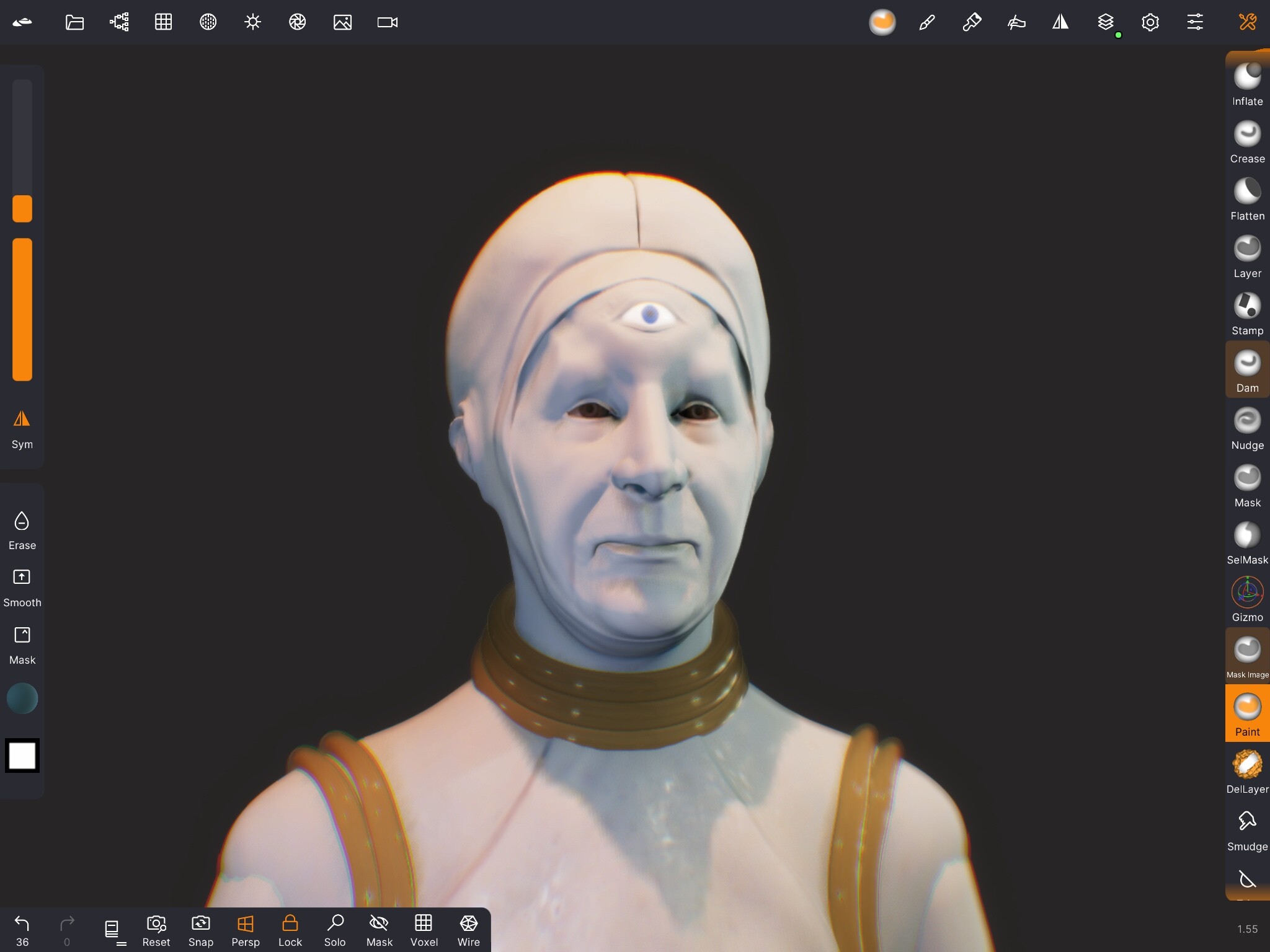Open the files folder menu
1270x952 pixels.
click(74, 22)
